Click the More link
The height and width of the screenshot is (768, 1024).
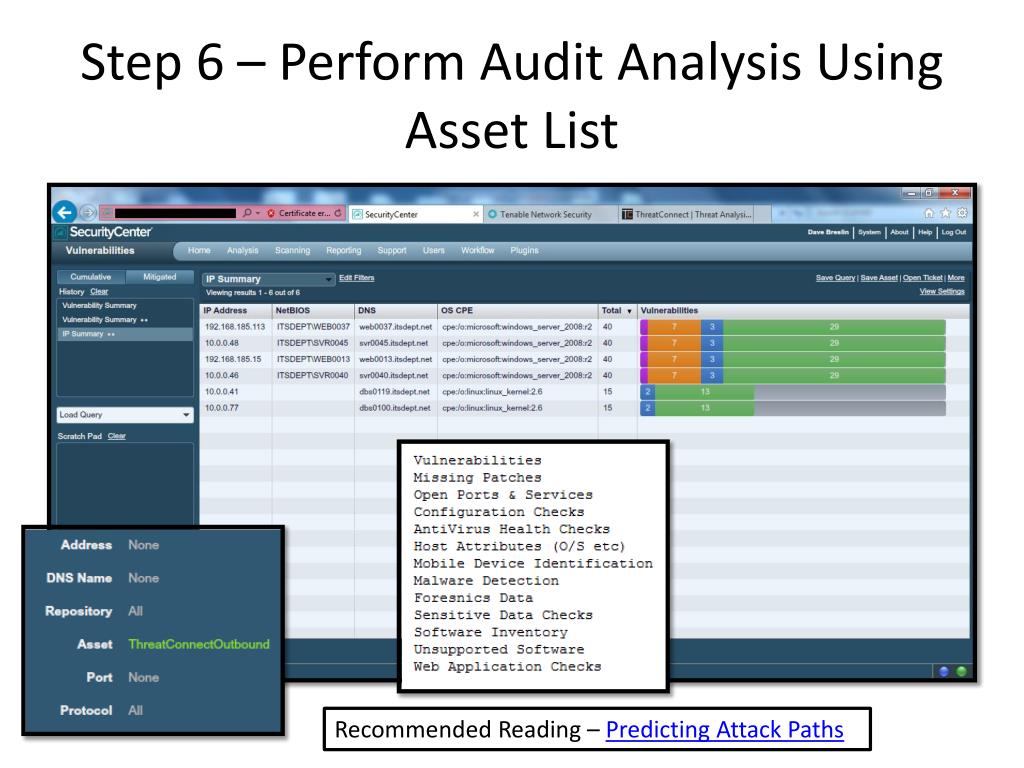pos(956,278)
